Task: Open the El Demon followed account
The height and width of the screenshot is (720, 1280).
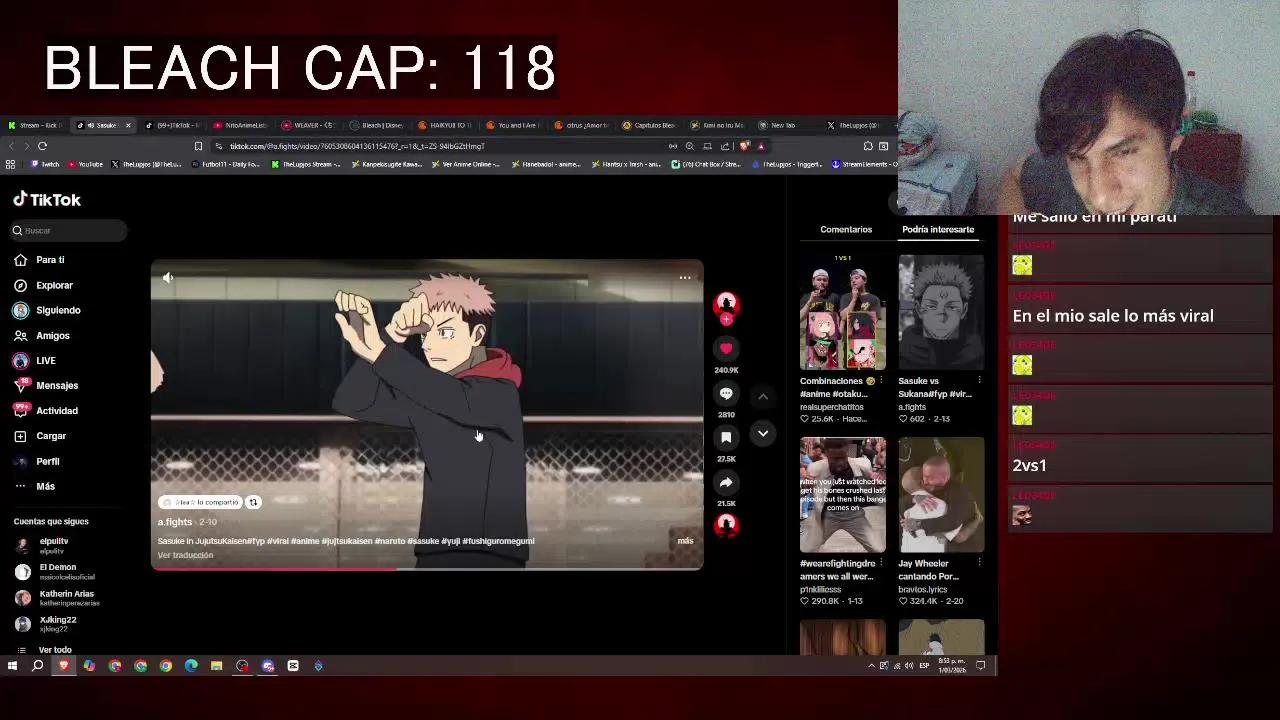Action: click(55, 571)
